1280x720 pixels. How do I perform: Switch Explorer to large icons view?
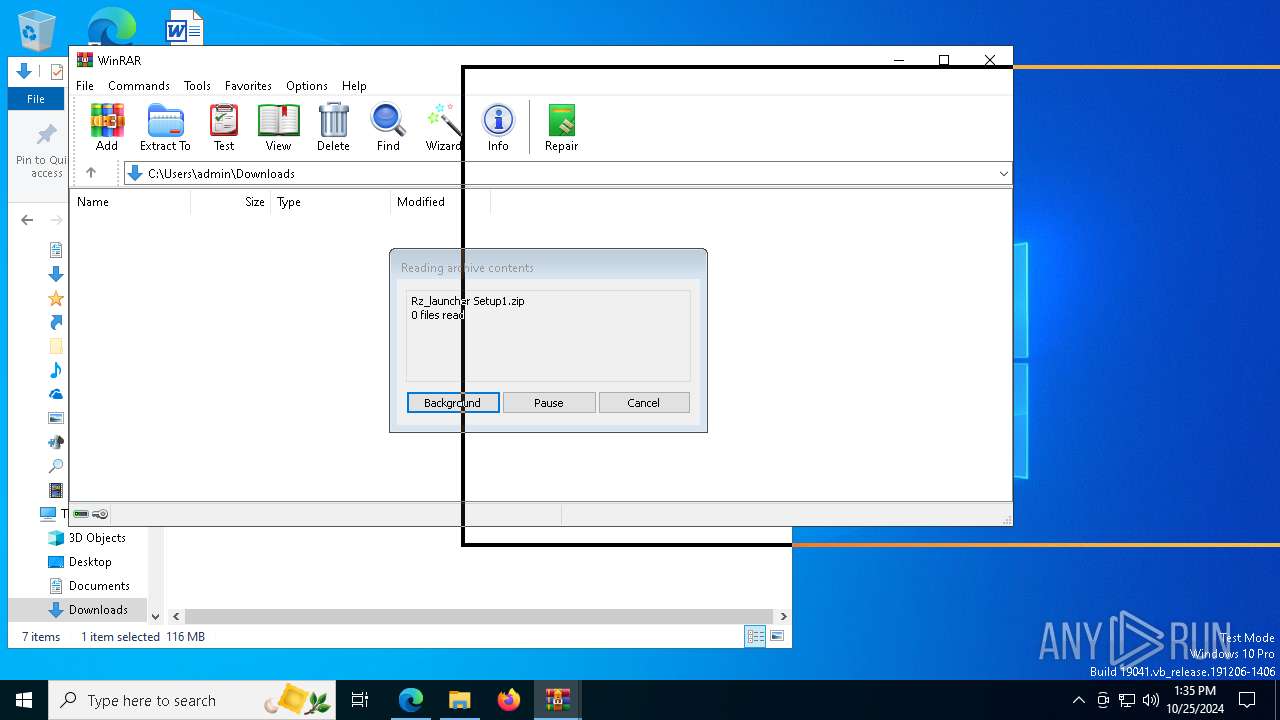point(777,636)
